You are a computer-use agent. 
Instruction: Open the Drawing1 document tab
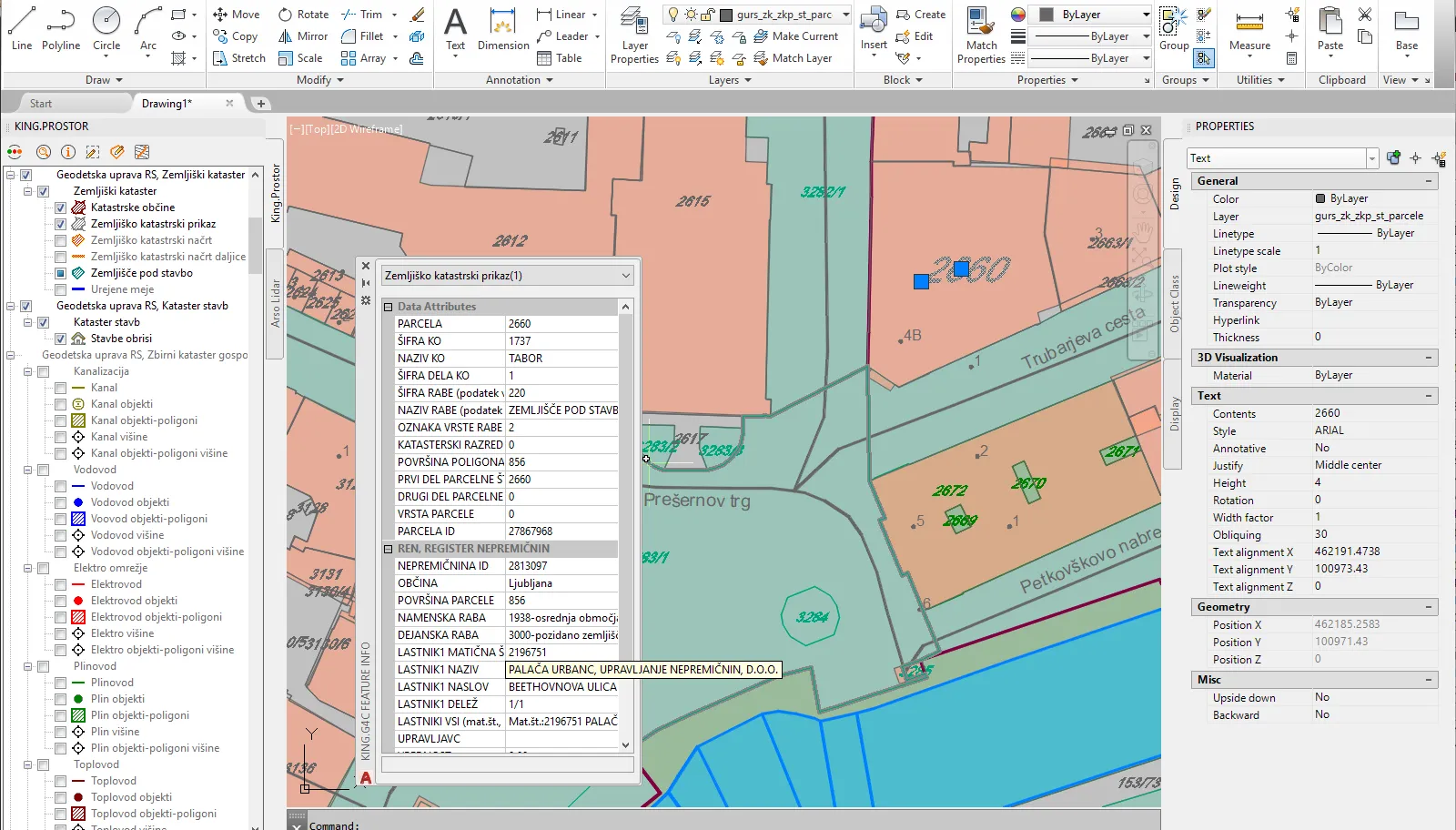[167, 104]
